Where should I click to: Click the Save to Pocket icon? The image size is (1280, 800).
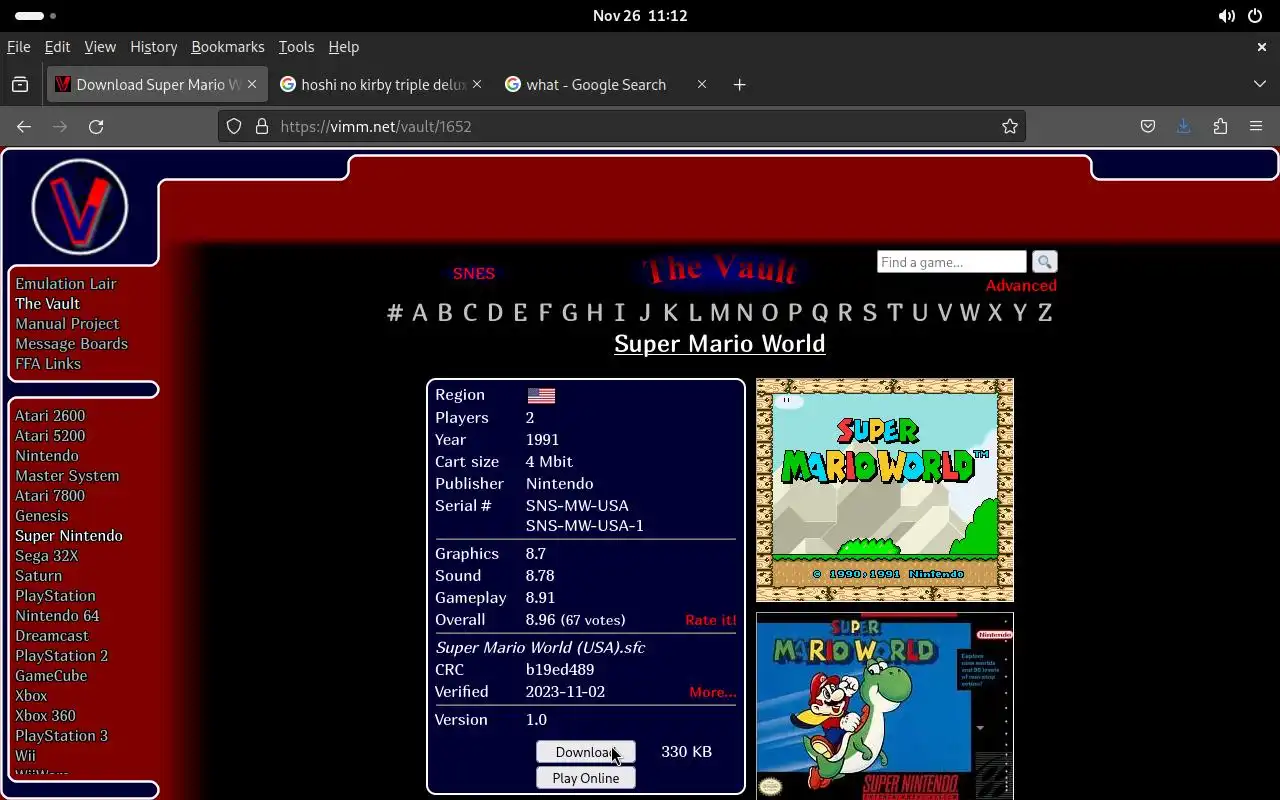(1148, 126)
